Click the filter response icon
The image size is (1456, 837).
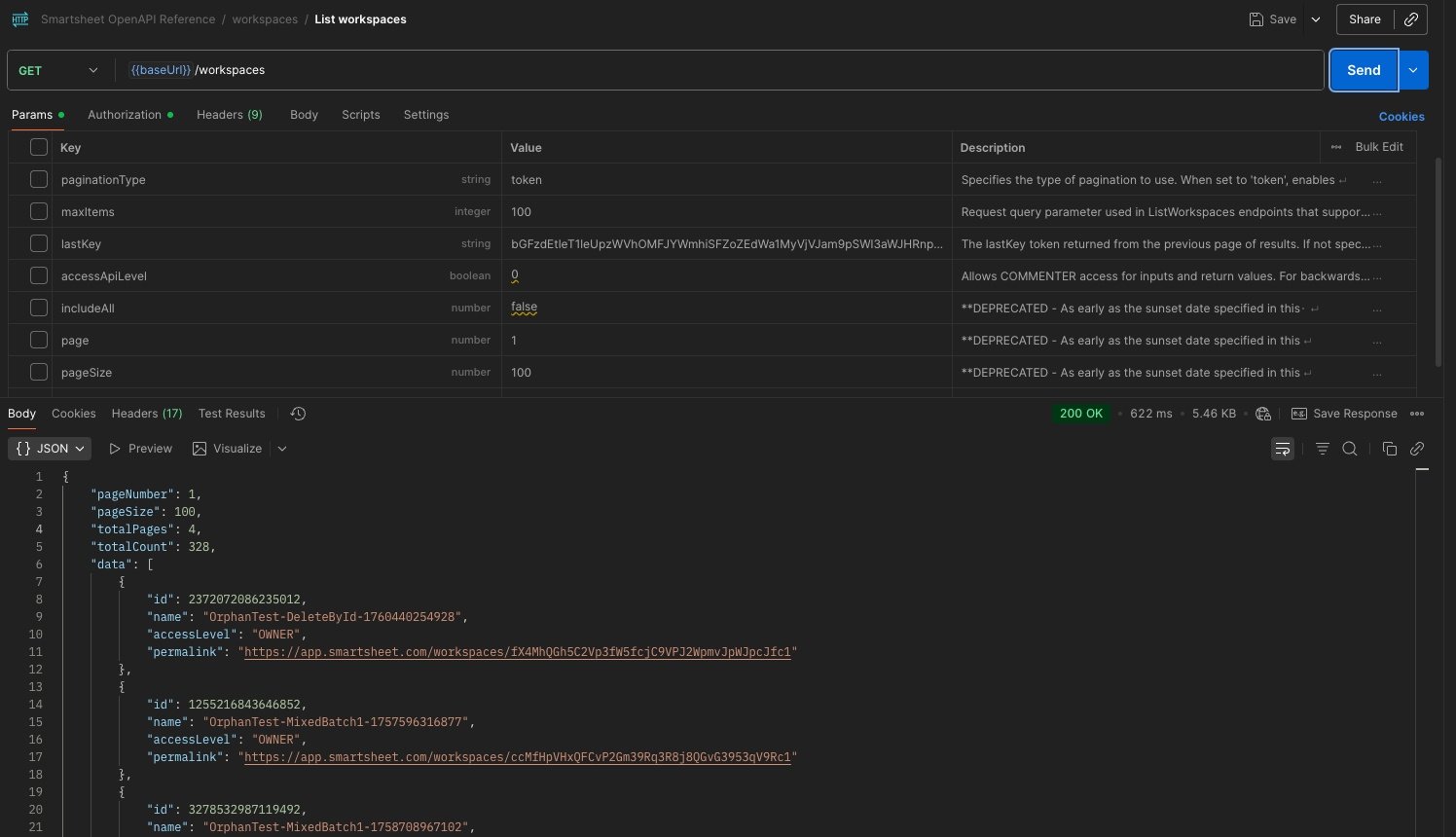click(1322, 449)
